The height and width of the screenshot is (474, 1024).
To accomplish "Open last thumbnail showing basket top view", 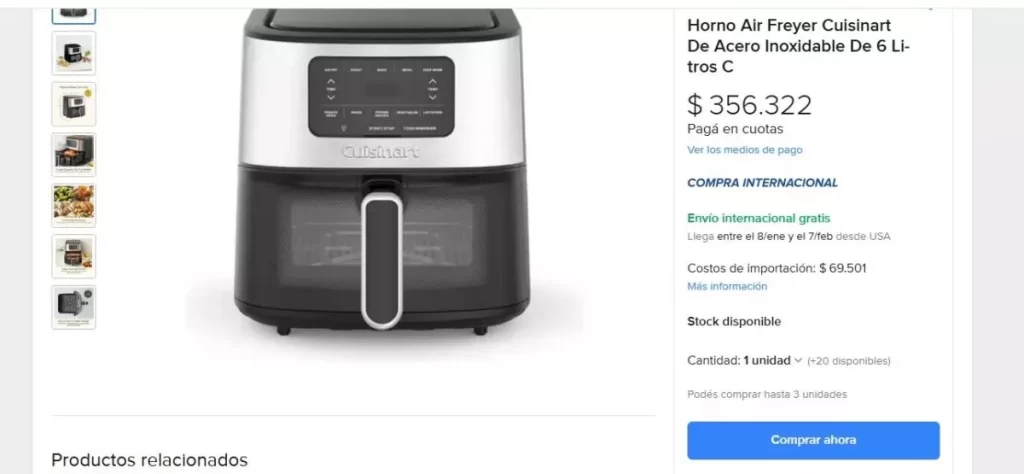I will (x=74, y=307).
